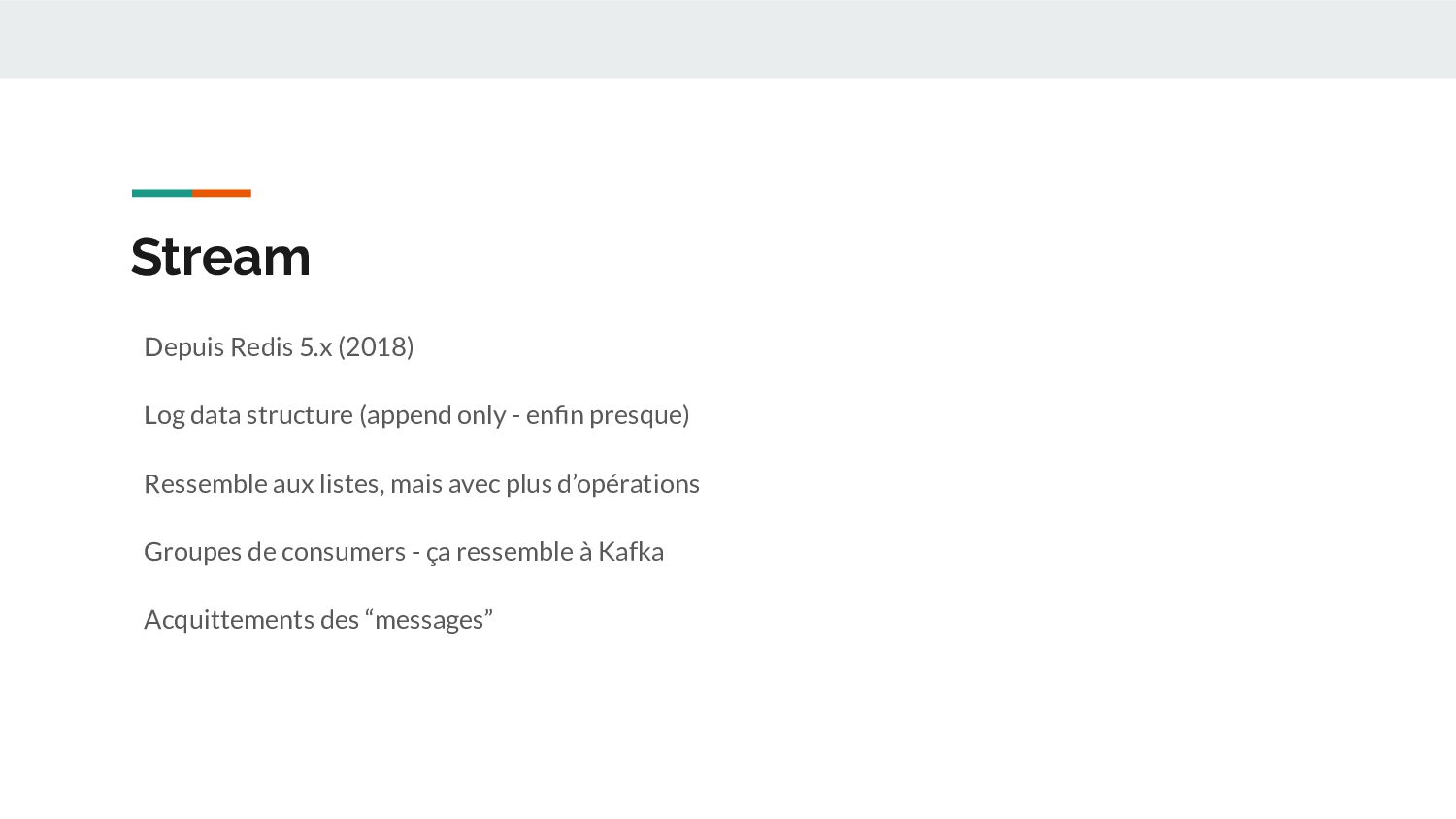Click the word "Kafka"

click(631, 552)
